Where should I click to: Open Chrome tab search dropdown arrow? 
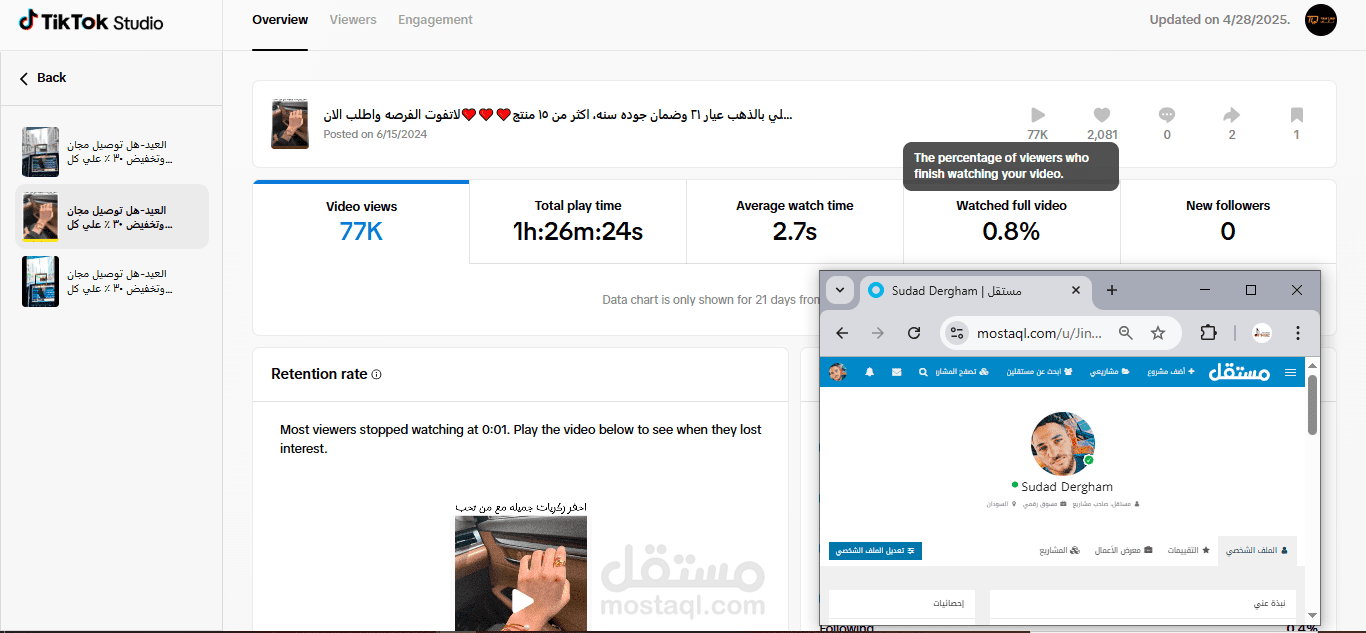coord(840,290)
